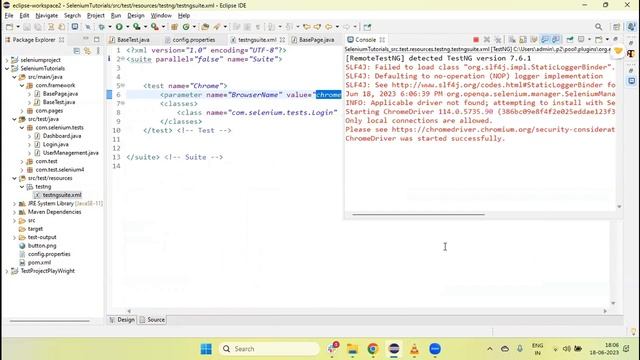Click Link with Editor icon in Package Explorer
The width and height of the screenshot is (640, 360).
87,51
